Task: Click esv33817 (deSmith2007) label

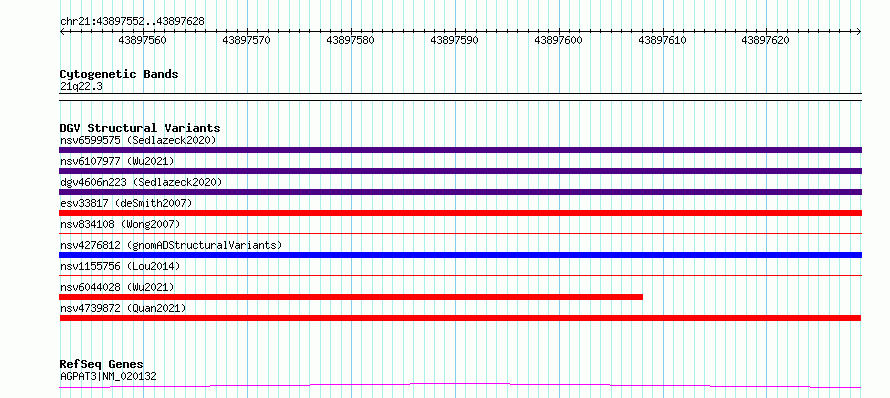Action: click(x=126, y=203)
